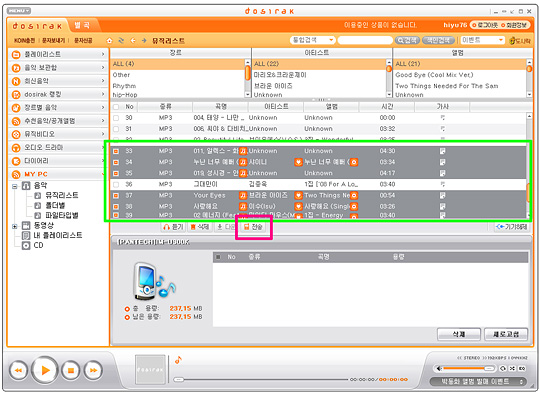Click the 새로고침 refresh button in device panel

pyautogui.click(x=506, y=334)
